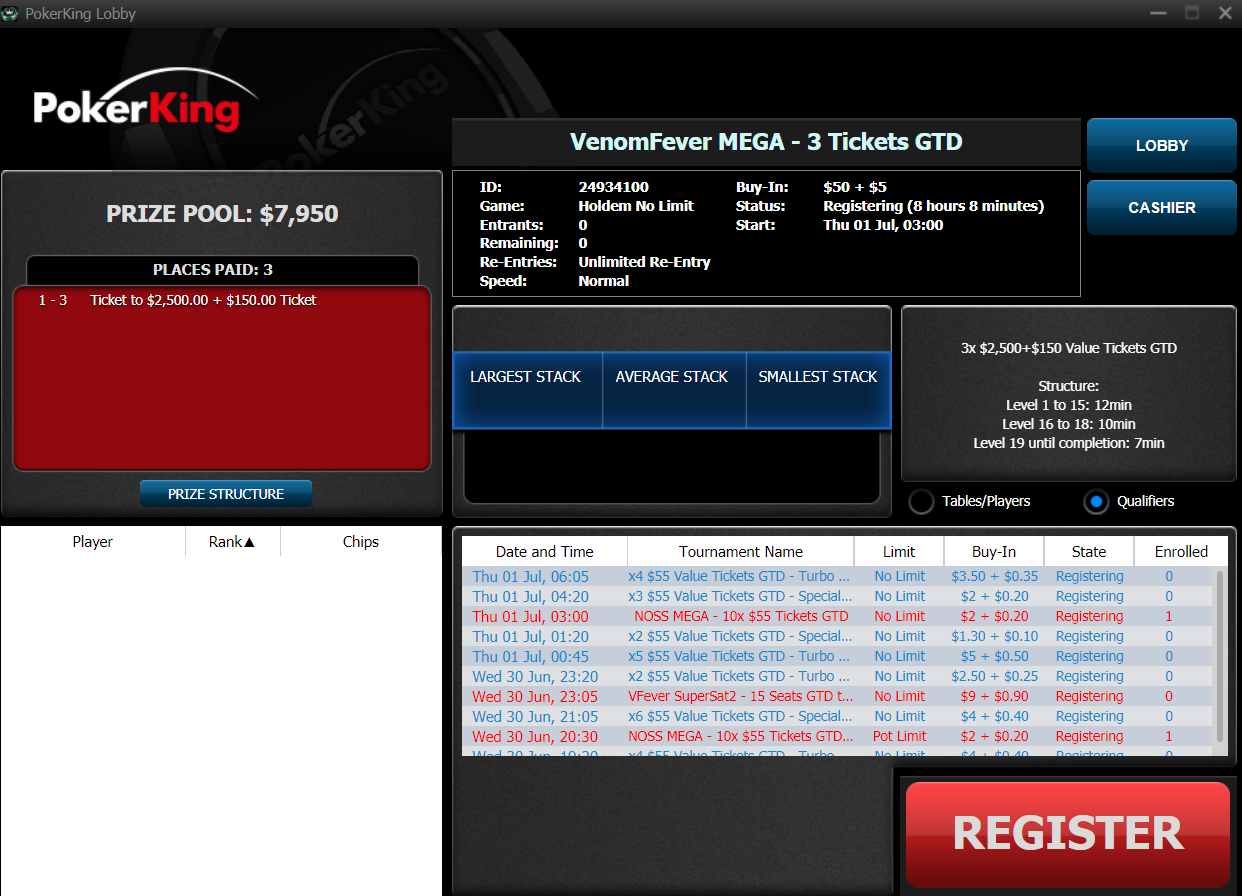The width and height of the screenshot is (1242, 896).
Task: Click the Tournament Name column header
Action: [740, 552]
